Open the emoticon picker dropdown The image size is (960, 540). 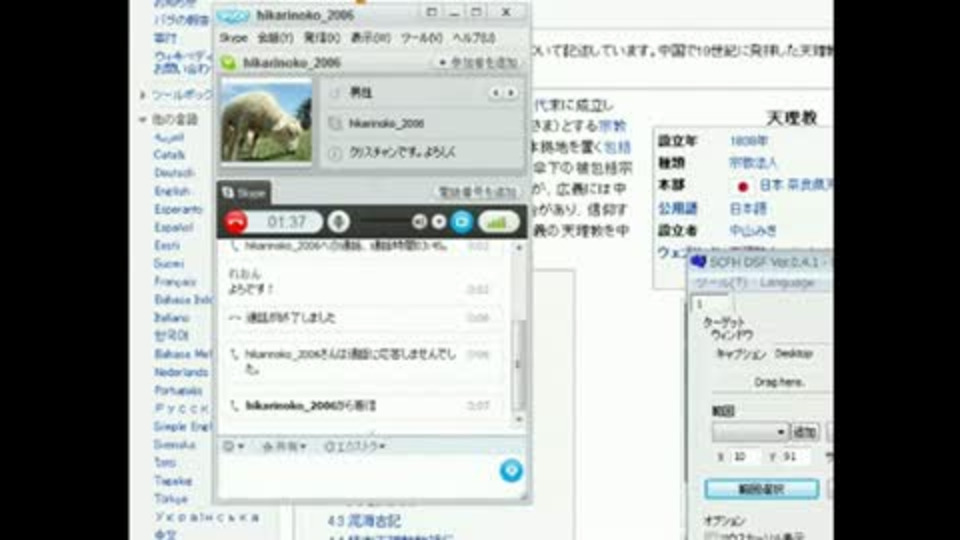pos(233,446)
